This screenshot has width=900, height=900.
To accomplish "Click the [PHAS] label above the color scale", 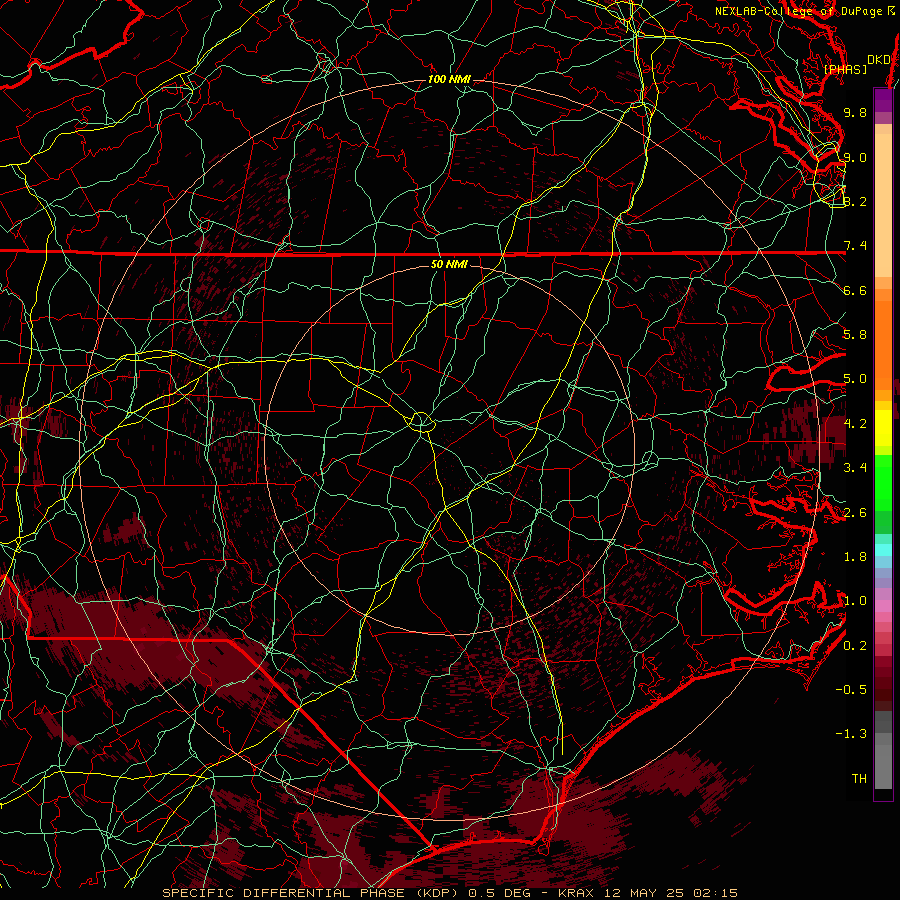I will pos(845,69).
